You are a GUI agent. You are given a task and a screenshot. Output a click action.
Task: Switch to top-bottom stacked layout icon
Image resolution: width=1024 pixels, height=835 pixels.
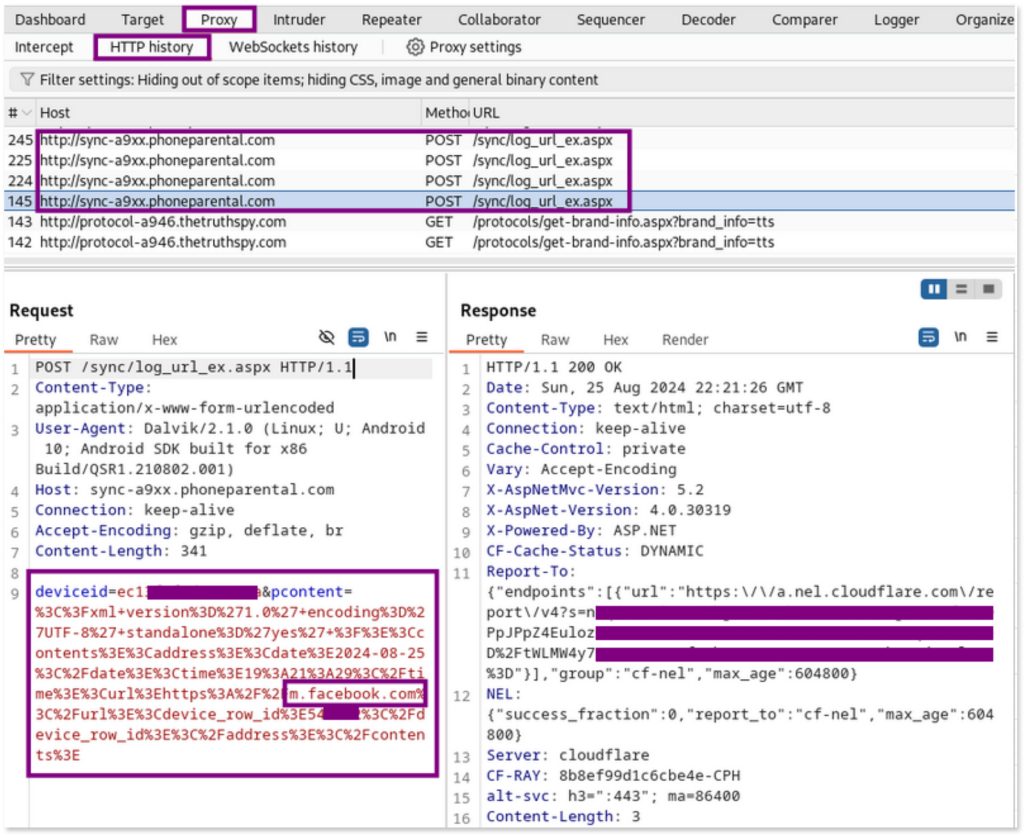961,289
